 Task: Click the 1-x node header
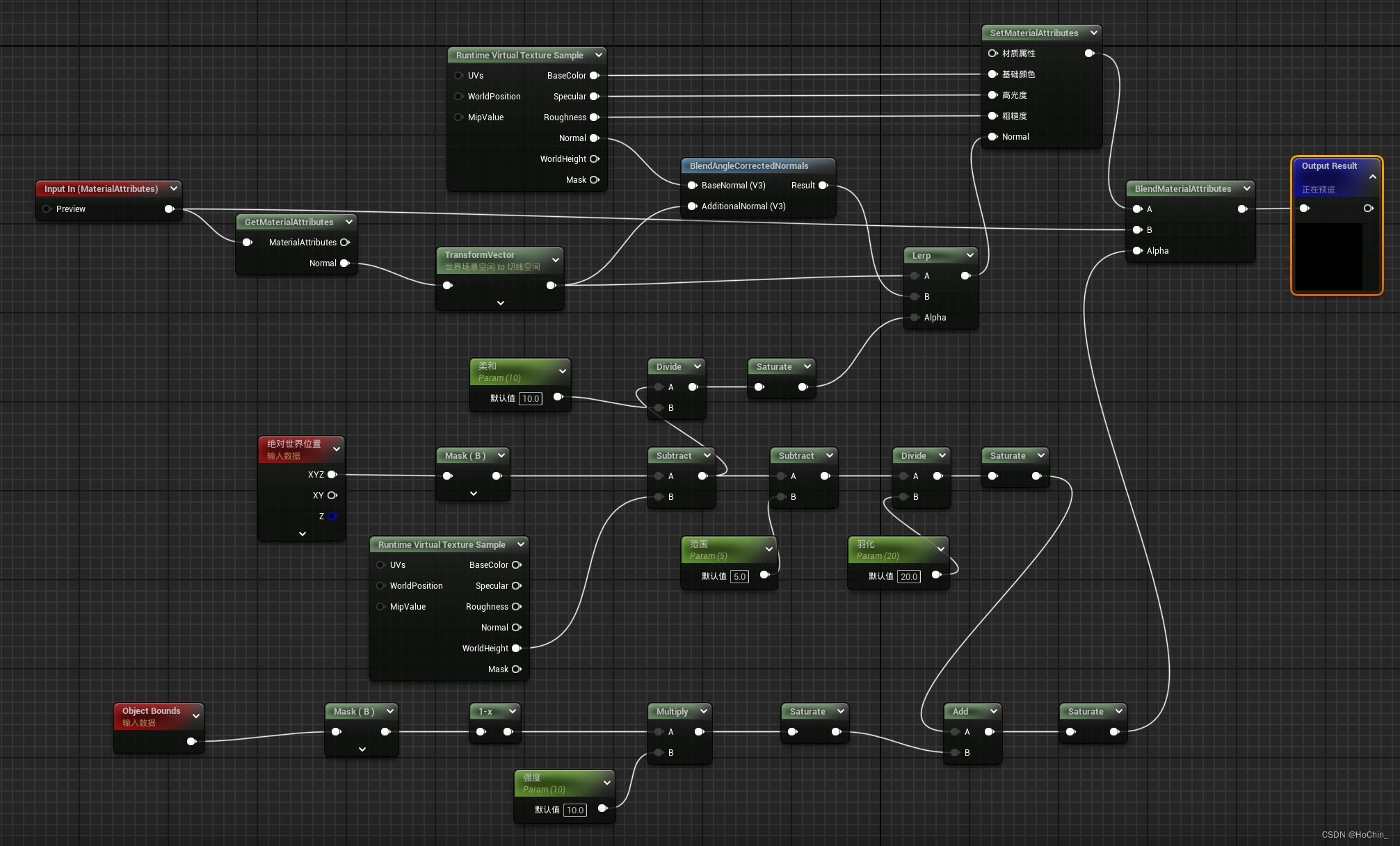click(x=485, y=712)
